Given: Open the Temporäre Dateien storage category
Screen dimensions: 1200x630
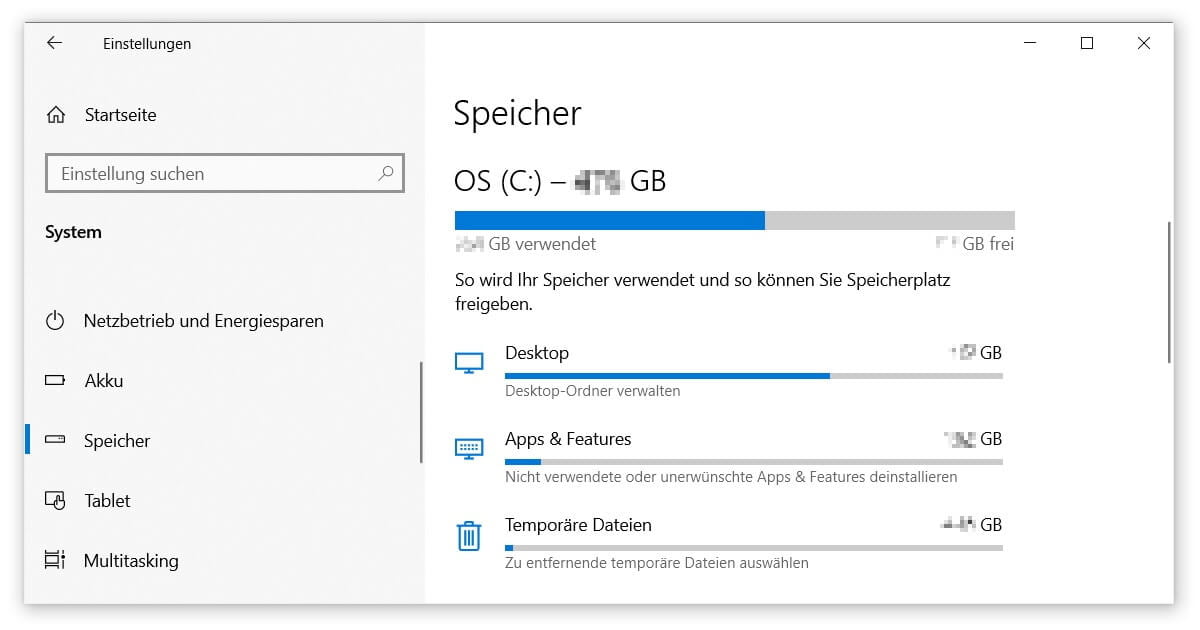Looking at the screenshot, I should pyautogui.click(x=577, y=524).
